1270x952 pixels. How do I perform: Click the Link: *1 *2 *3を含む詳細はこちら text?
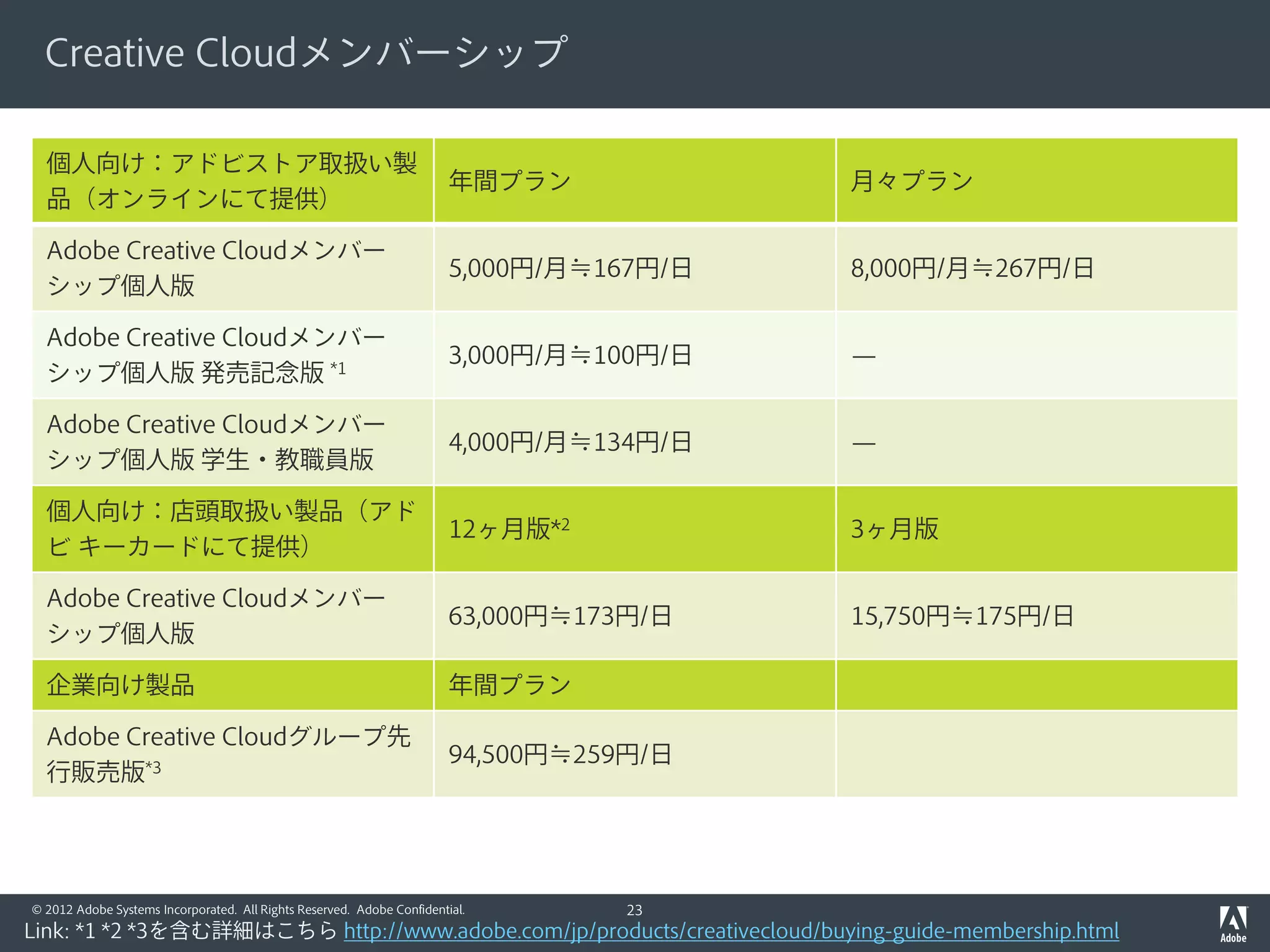(181, 931)
